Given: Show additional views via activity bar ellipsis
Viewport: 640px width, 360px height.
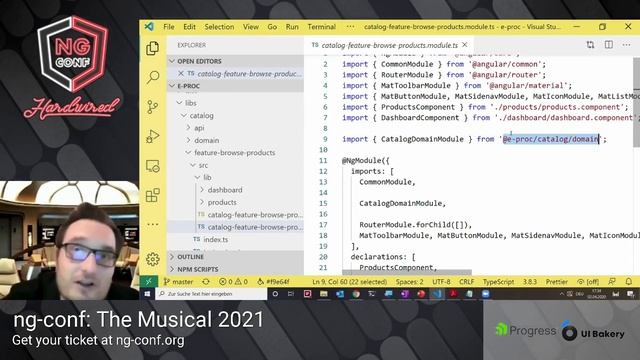Looking at the screenshot, I should (x=153, y=224).
